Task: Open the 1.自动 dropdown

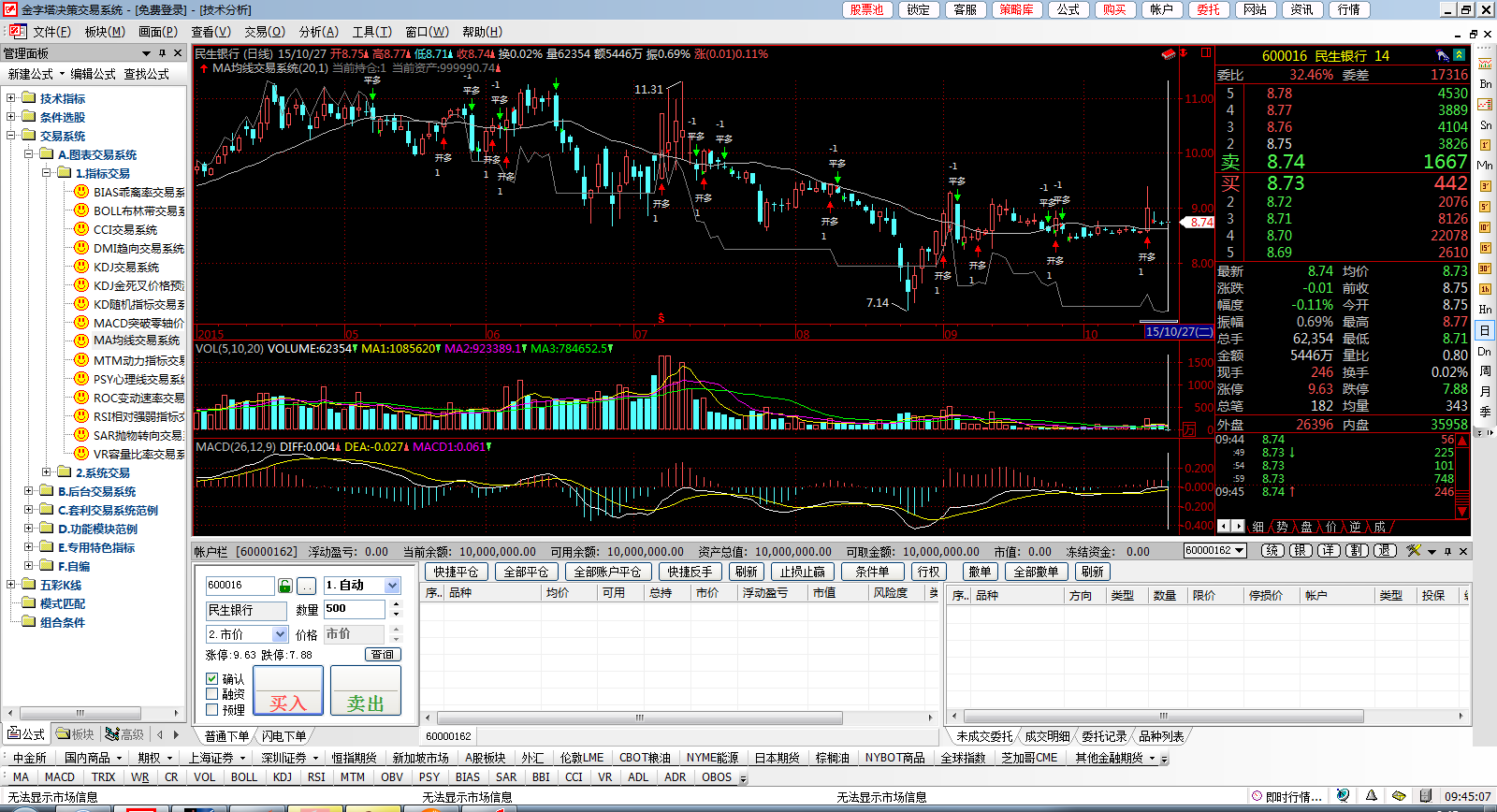Action: pos(392,586)
